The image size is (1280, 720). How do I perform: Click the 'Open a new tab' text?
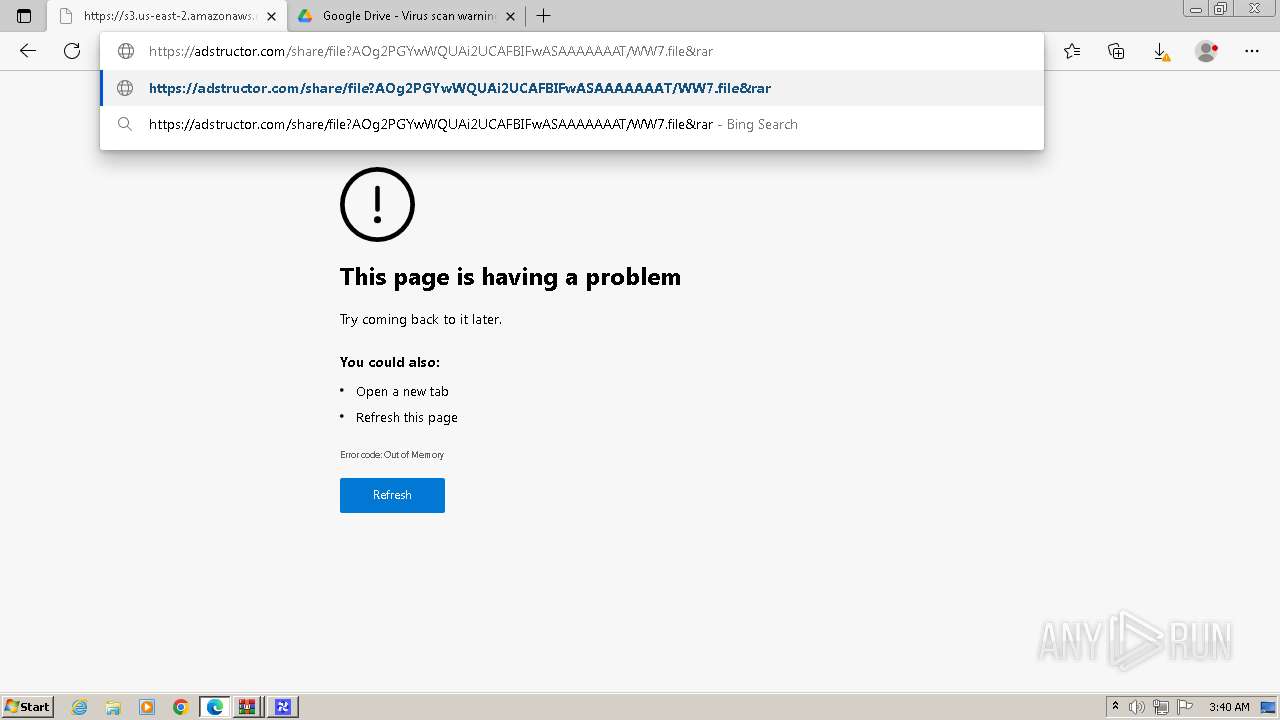(402, 391)
